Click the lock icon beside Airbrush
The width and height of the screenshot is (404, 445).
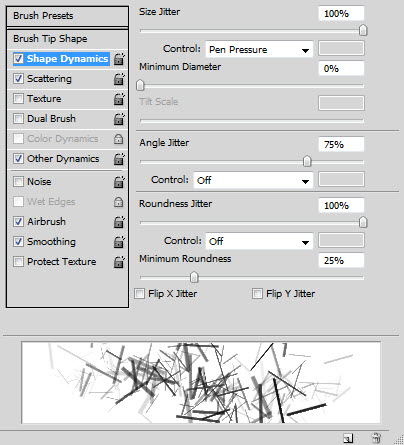click(119, 222)
